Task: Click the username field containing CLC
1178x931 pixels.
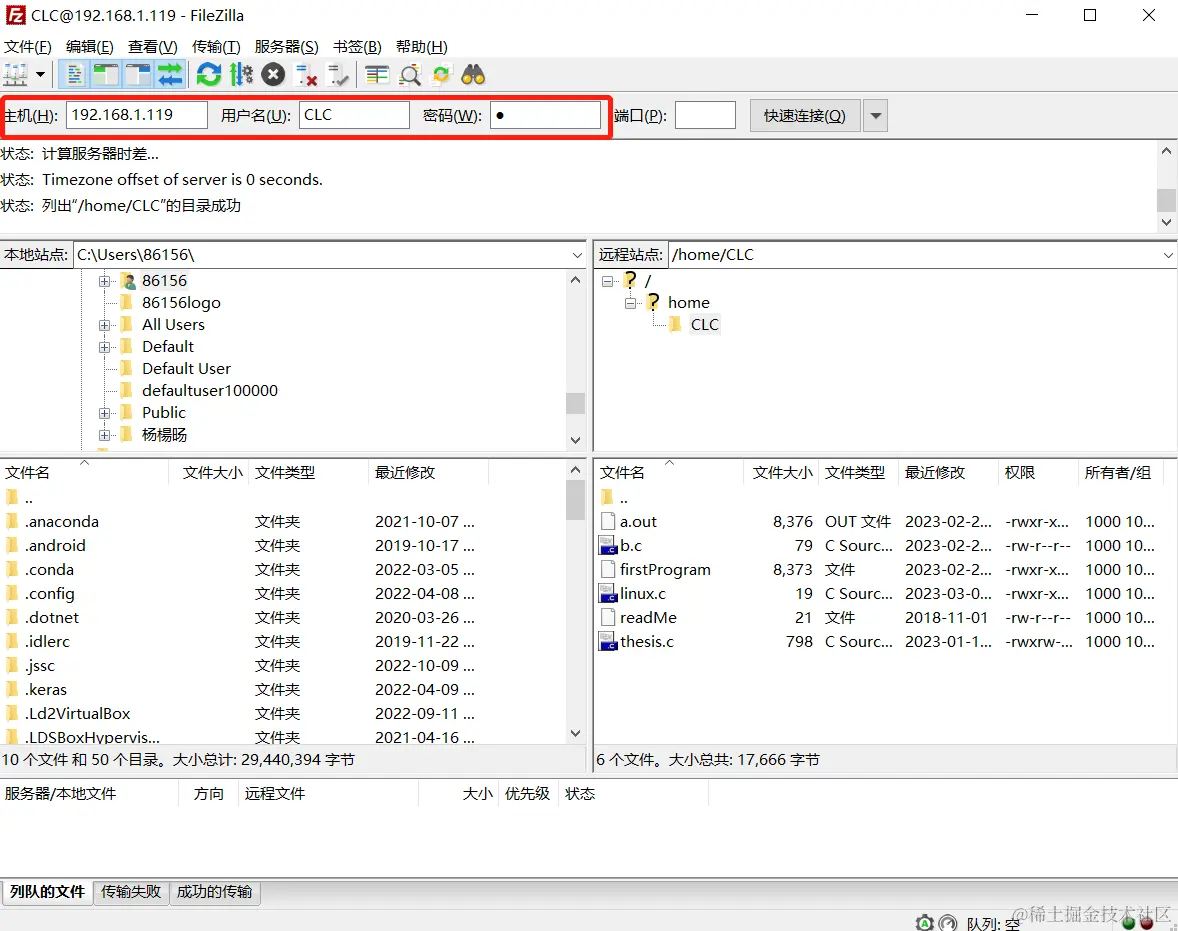Action: tap(354, 115)
